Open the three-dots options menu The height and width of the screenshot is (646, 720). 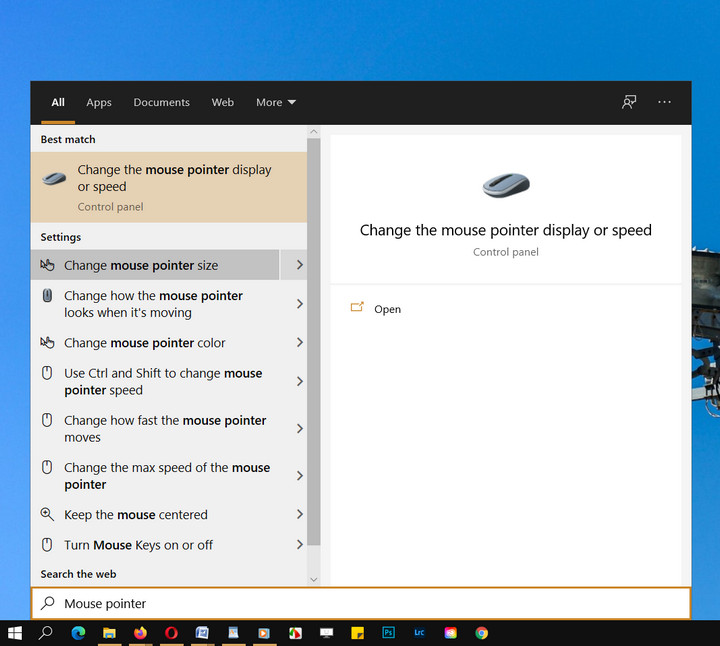pyautogui.click(x=664, y=102)
